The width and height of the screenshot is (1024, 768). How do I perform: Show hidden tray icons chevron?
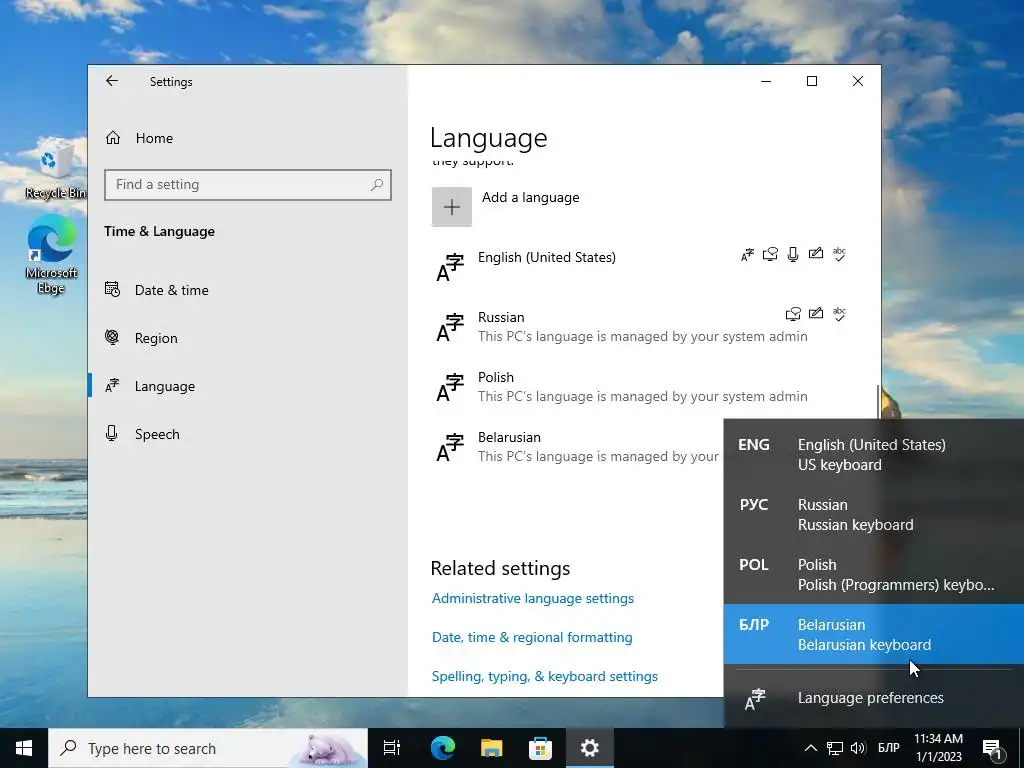[810, 748]
